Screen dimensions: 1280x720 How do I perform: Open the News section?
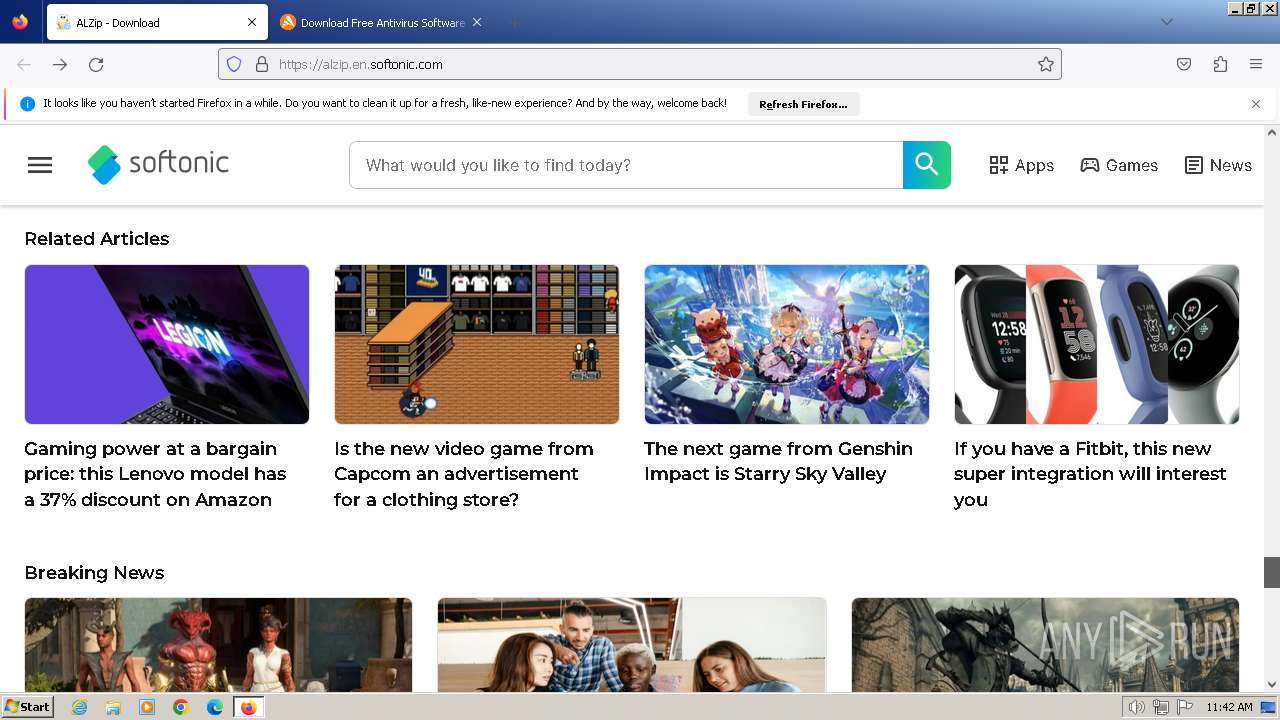1218,165
